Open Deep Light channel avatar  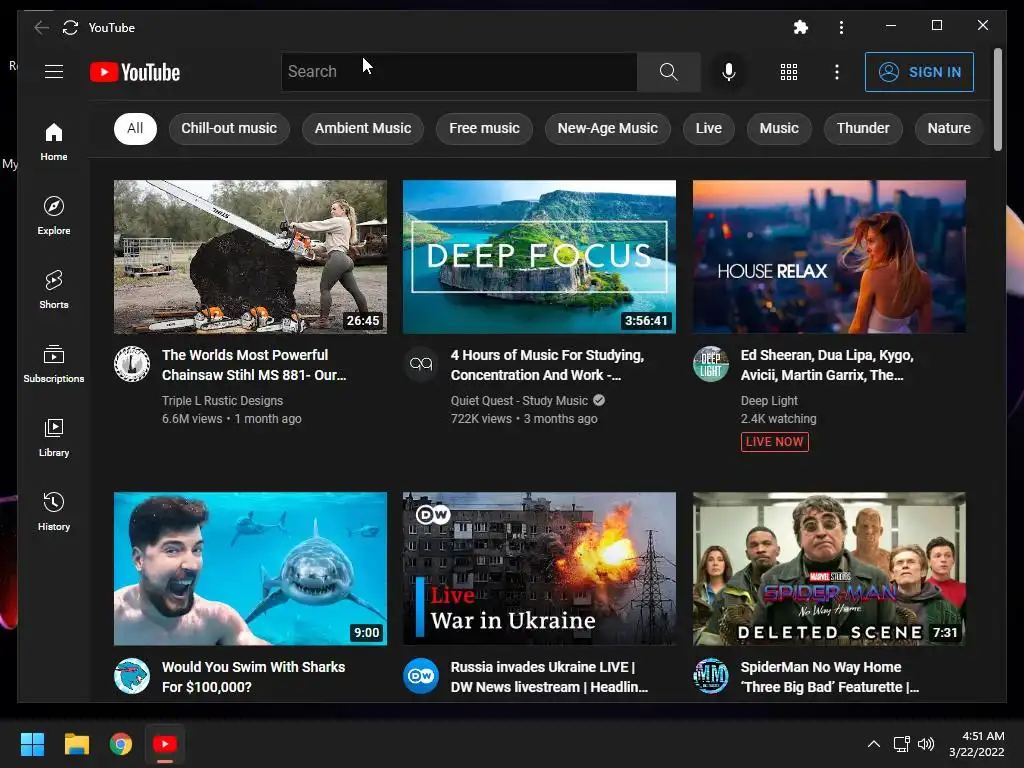point(711,364)
